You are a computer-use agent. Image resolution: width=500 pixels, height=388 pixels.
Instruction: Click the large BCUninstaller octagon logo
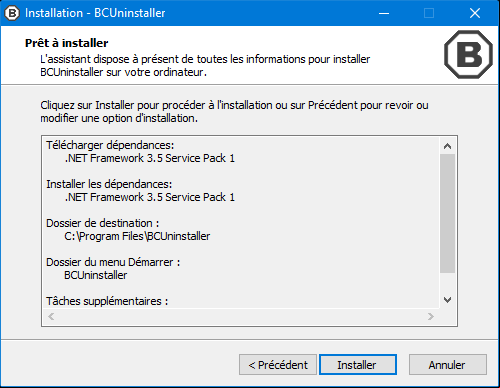click(x=468, y=54)
